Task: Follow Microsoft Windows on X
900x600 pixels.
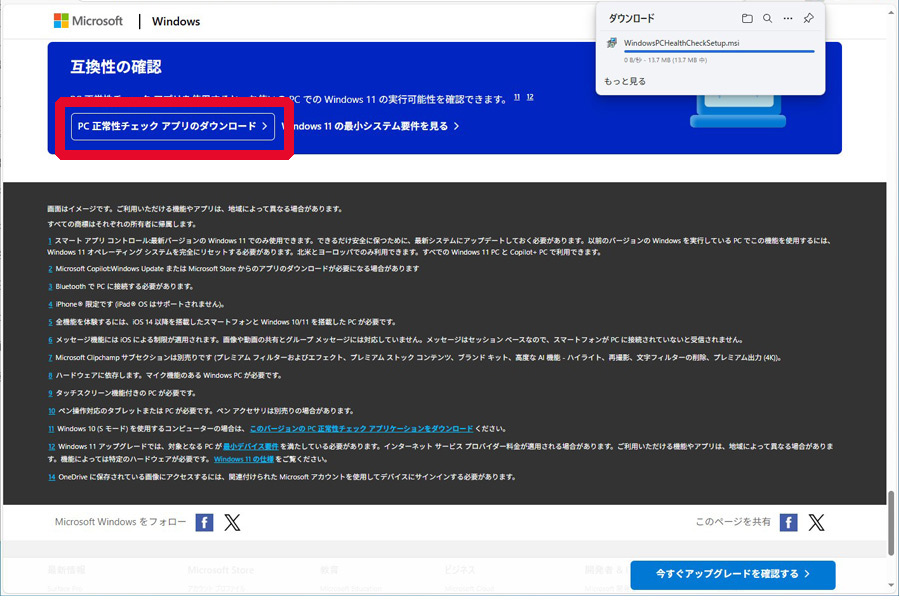Action: [232, 522]
